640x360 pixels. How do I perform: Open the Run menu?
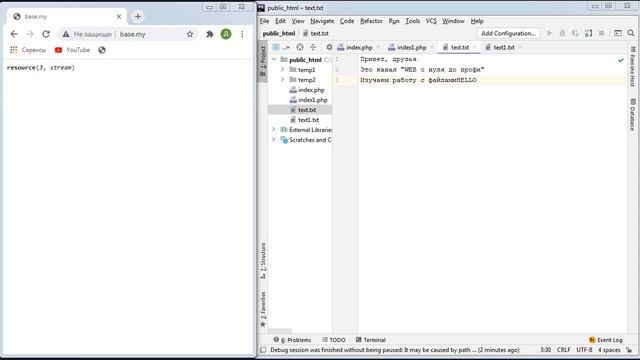pyautogui.click(x=394, y=21)
